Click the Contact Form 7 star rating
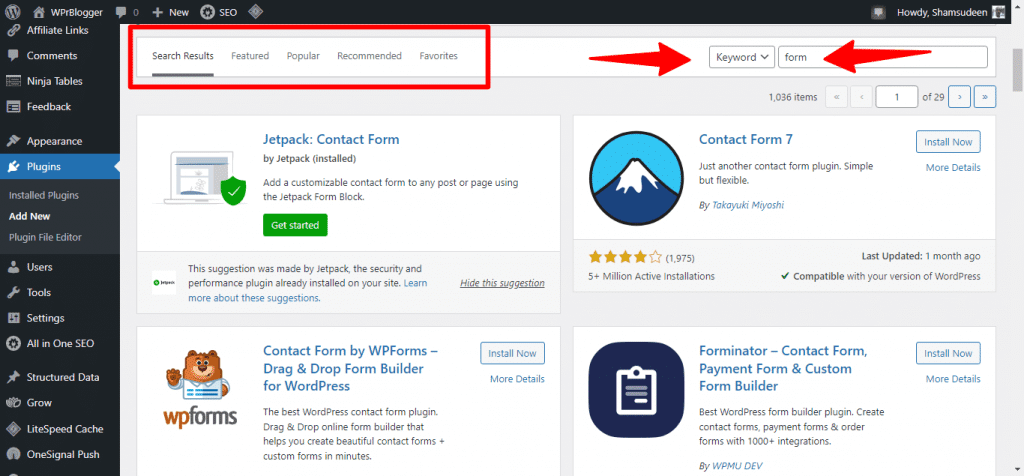 (625, 257)
